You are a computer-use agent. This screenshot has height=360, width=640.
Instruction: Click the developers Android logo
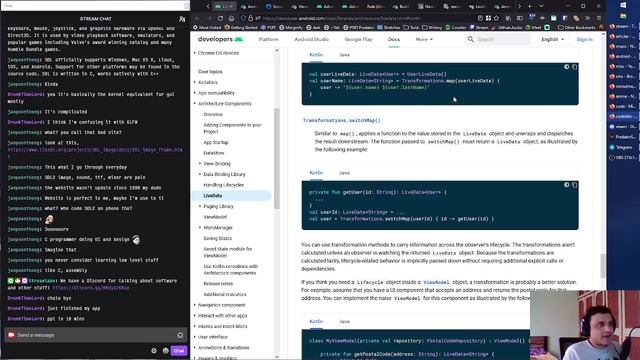[220, 39]
